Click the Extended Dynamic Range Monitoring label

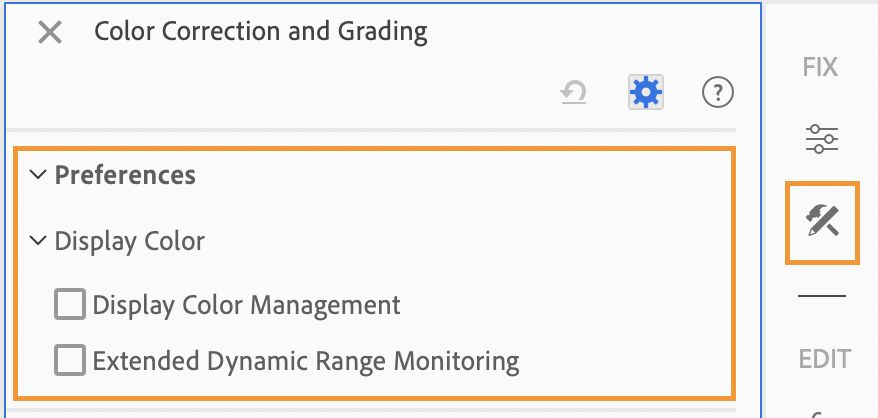(x=306, y=361)
